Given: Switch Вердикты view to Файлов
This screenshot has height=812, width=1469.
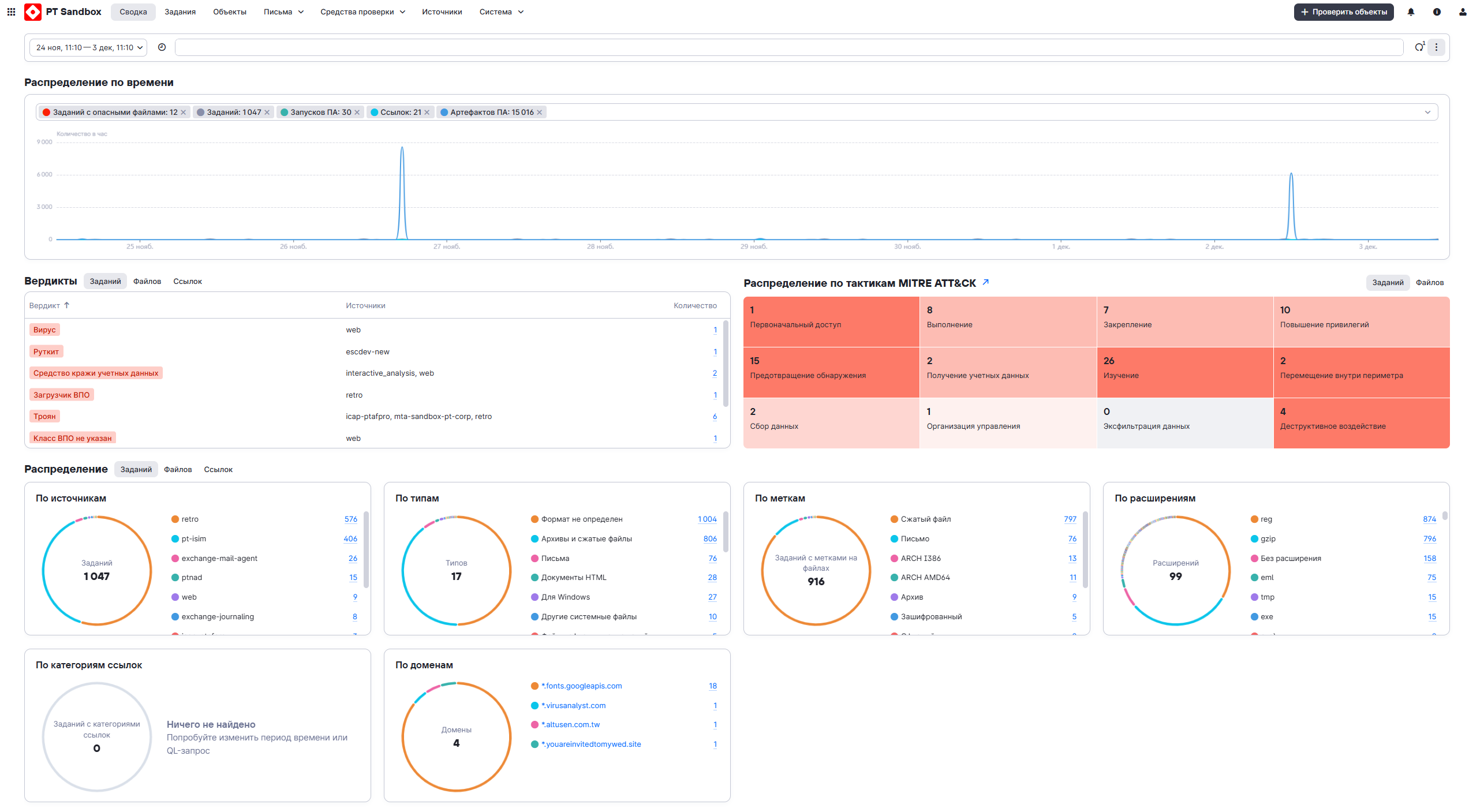Looking at the screenshot, I should click(x=147, y=282).
